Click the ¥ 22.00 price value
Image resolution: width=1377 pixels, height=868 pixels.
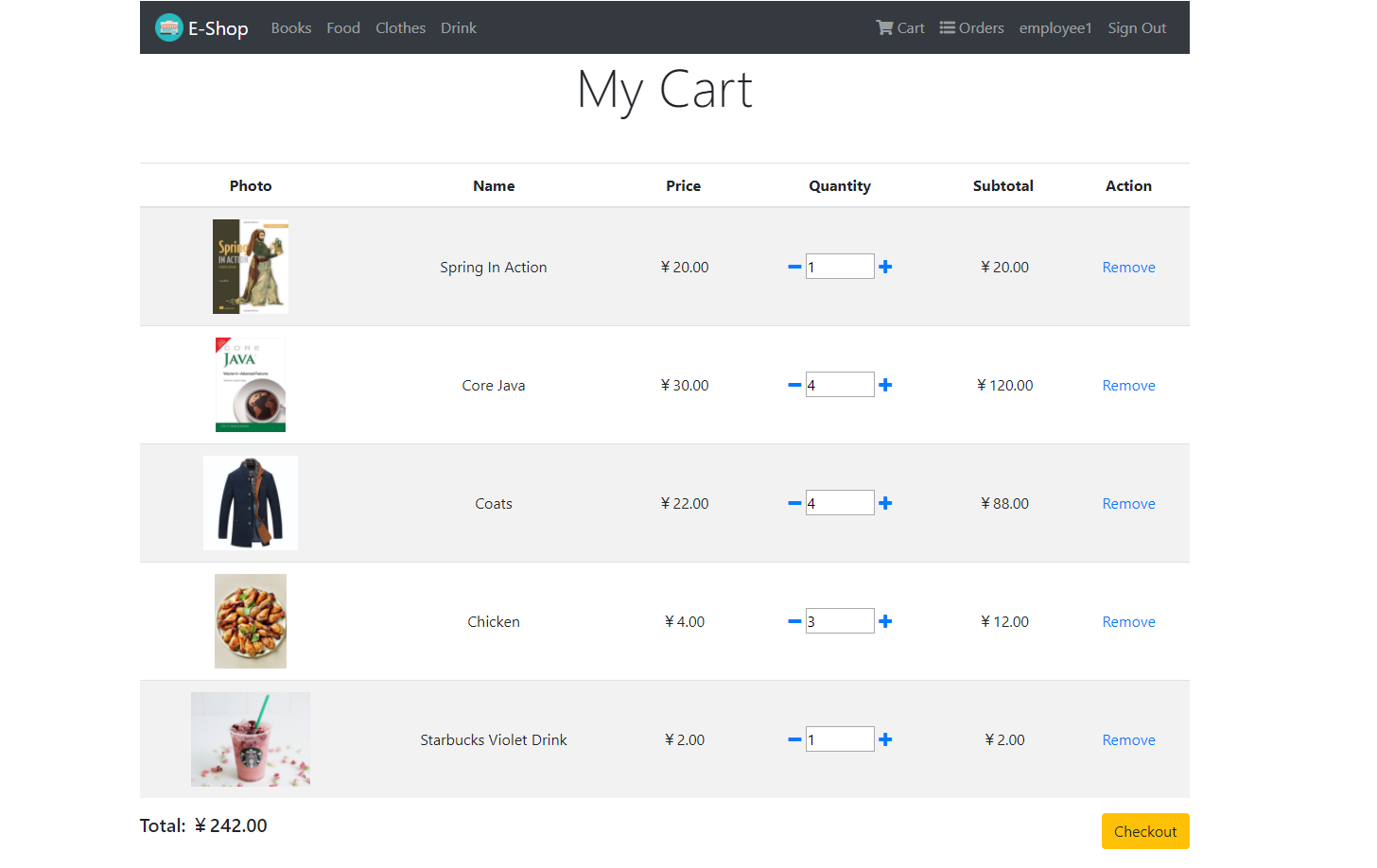tap(684, 503)
